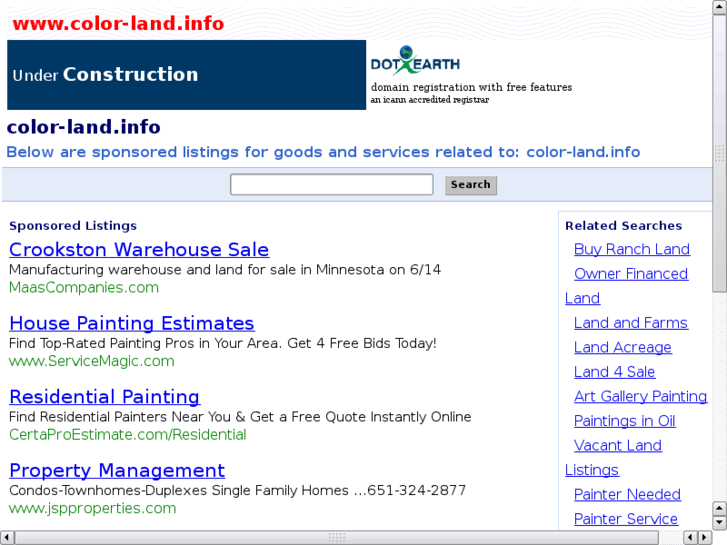This screenshot has width=727, height=545.
Task: Click the DotEarth logo
Action: coord(415,60)
